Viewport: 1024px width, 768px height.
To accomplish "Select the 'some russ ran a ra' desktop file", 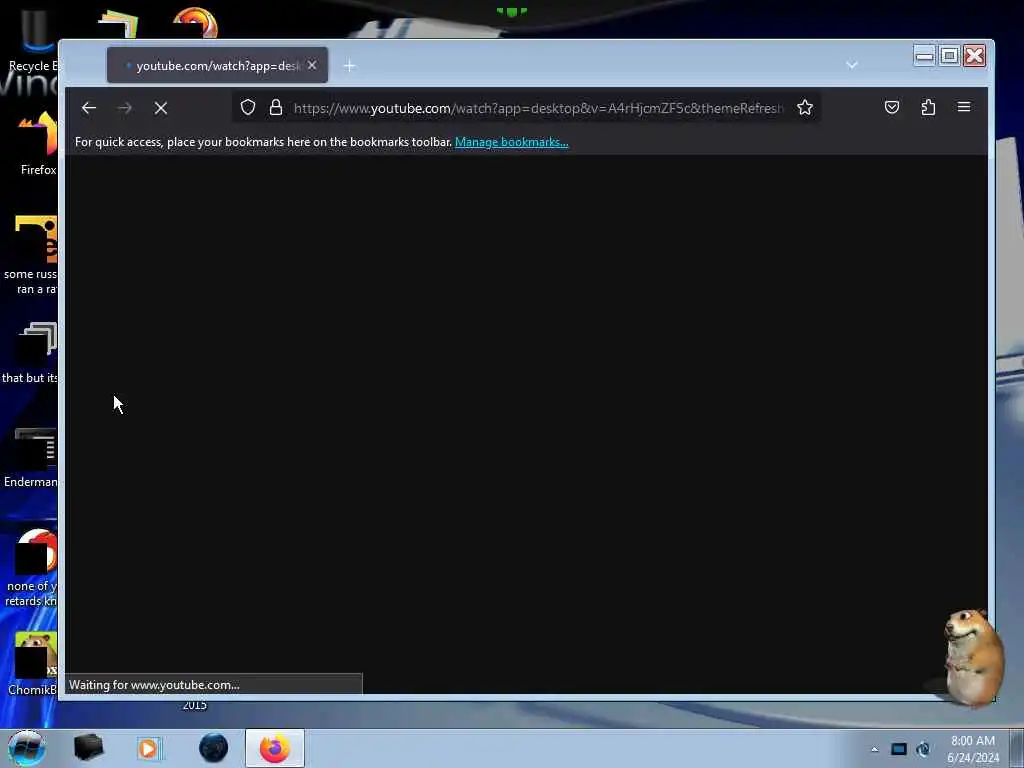I will (31, 256).
